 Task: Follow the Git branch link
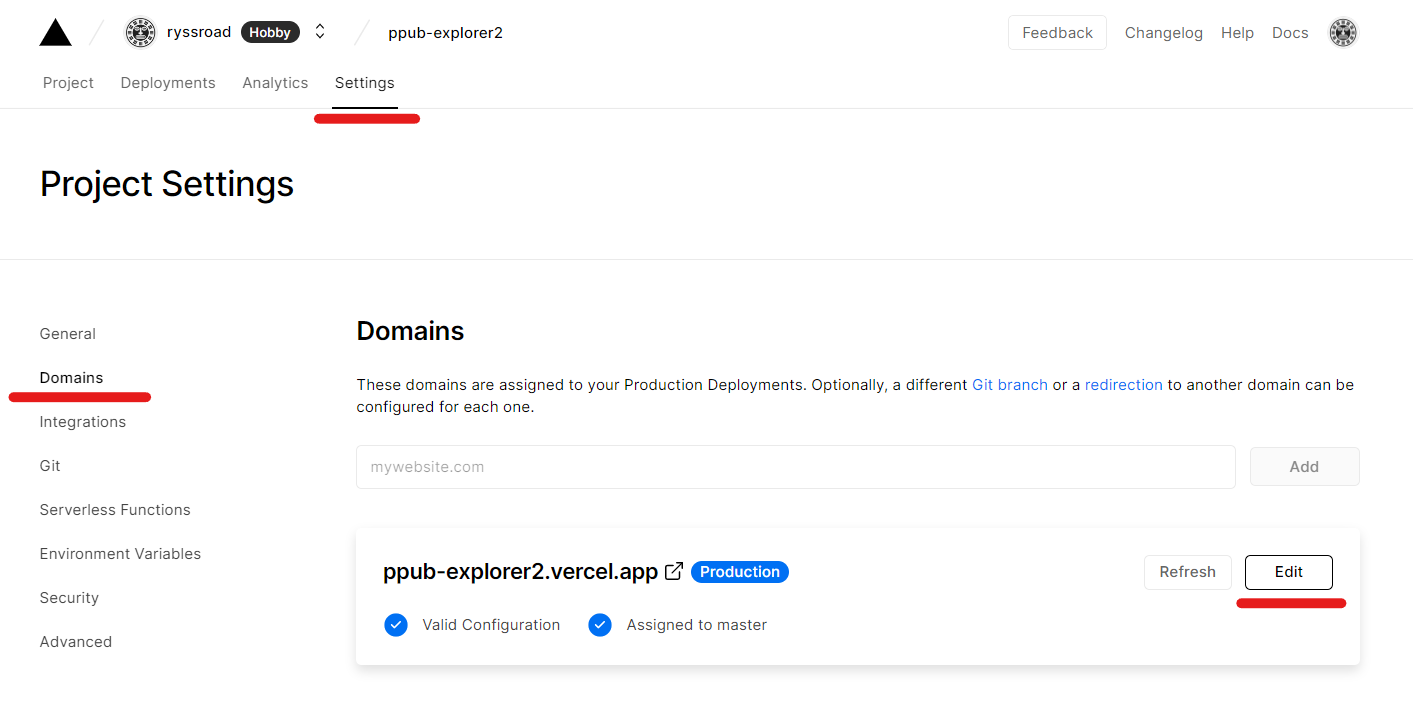pyautogui.click(x=1010, y=385)
